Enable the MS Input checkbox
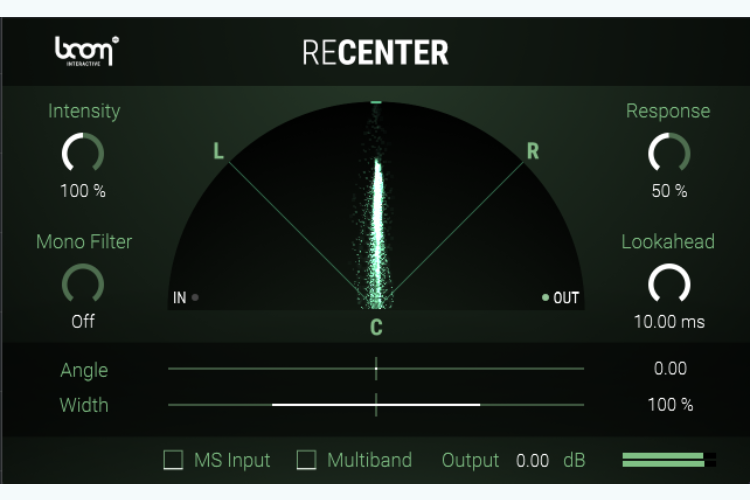 173,460
